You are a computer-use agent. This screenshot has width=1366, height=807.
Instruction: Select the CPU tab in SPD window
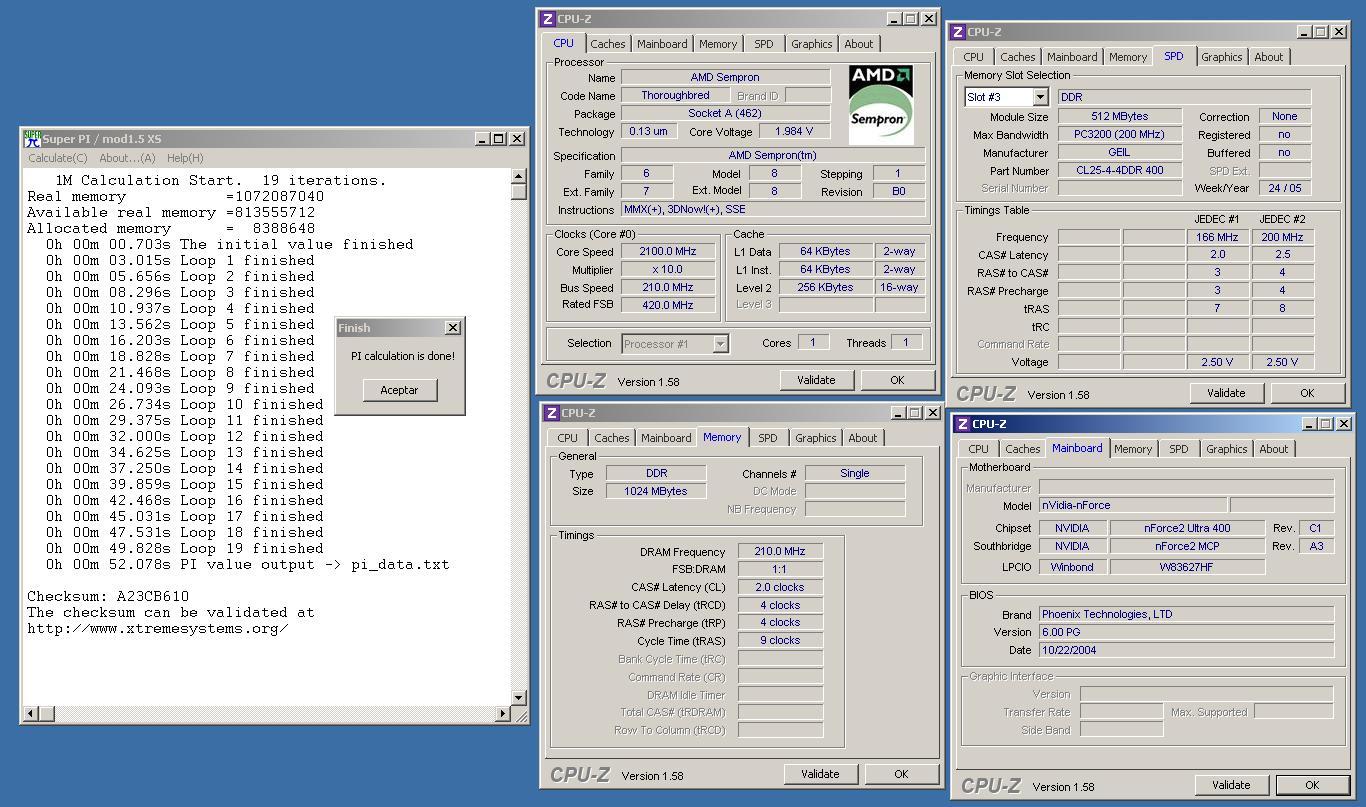pos(974,57)
